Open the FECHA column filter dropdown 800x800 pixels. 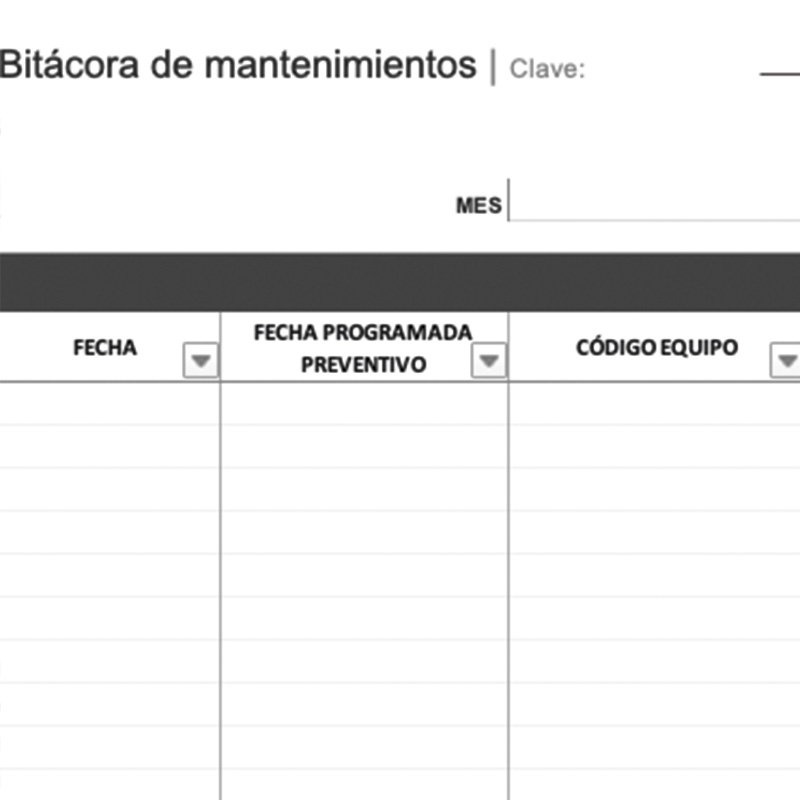click(201, 361)
